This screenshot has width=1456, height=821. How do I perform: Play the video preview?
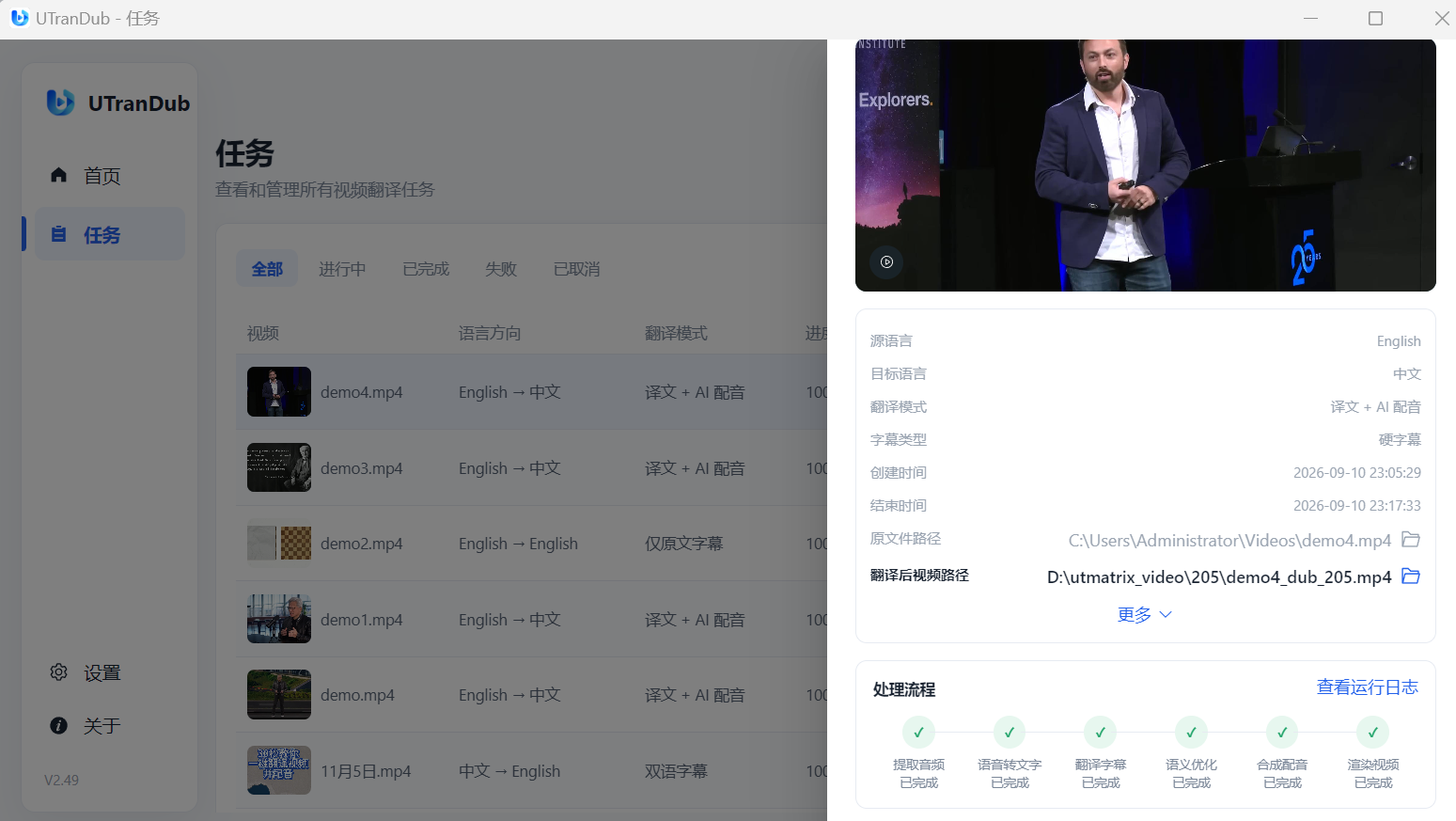click(x=886, y=261)
